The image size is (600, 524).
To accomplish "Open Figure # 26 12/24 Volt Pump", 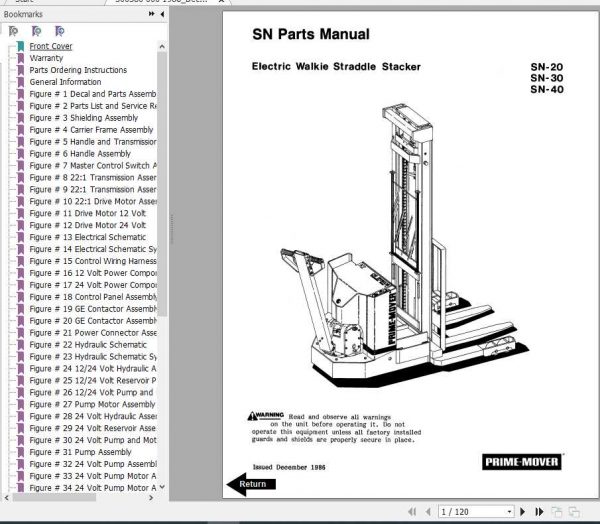I will [x=91, y=392].
